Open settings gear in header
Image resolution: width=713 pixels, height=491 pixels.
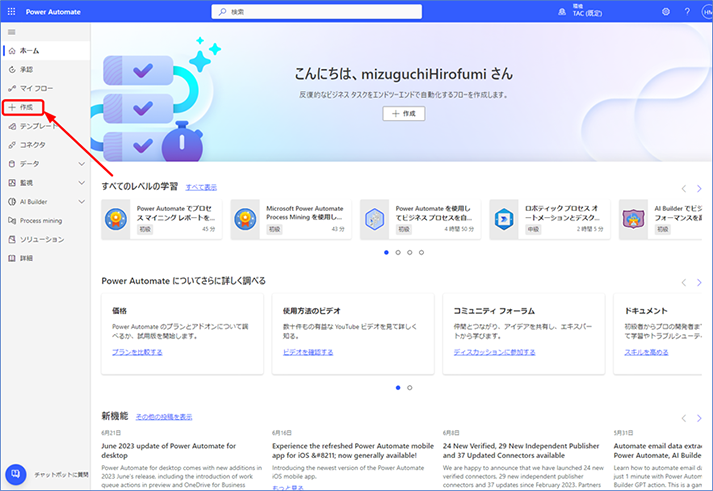click(666, 11)
